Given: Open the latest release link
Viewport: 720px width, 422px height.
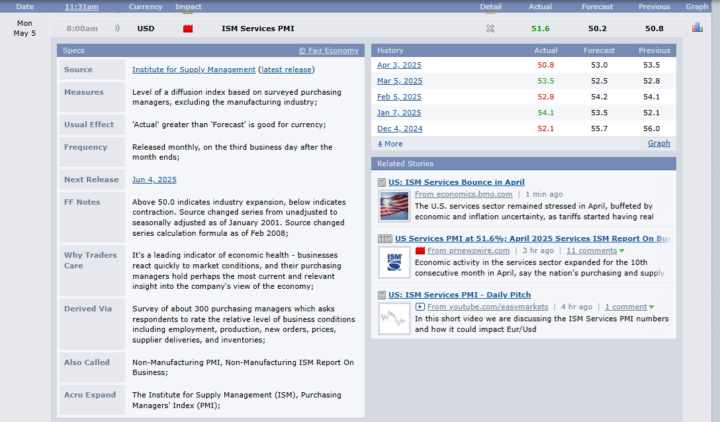Looking at the screenshot, I should coord(286,70).
